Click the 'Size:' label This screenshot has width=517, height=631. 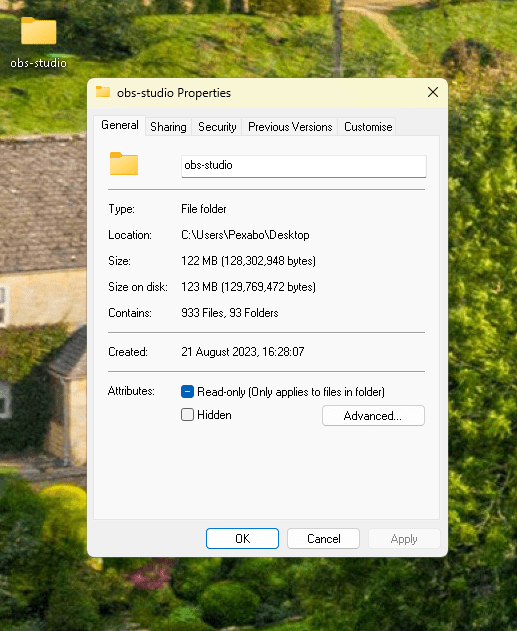(119, 261)
